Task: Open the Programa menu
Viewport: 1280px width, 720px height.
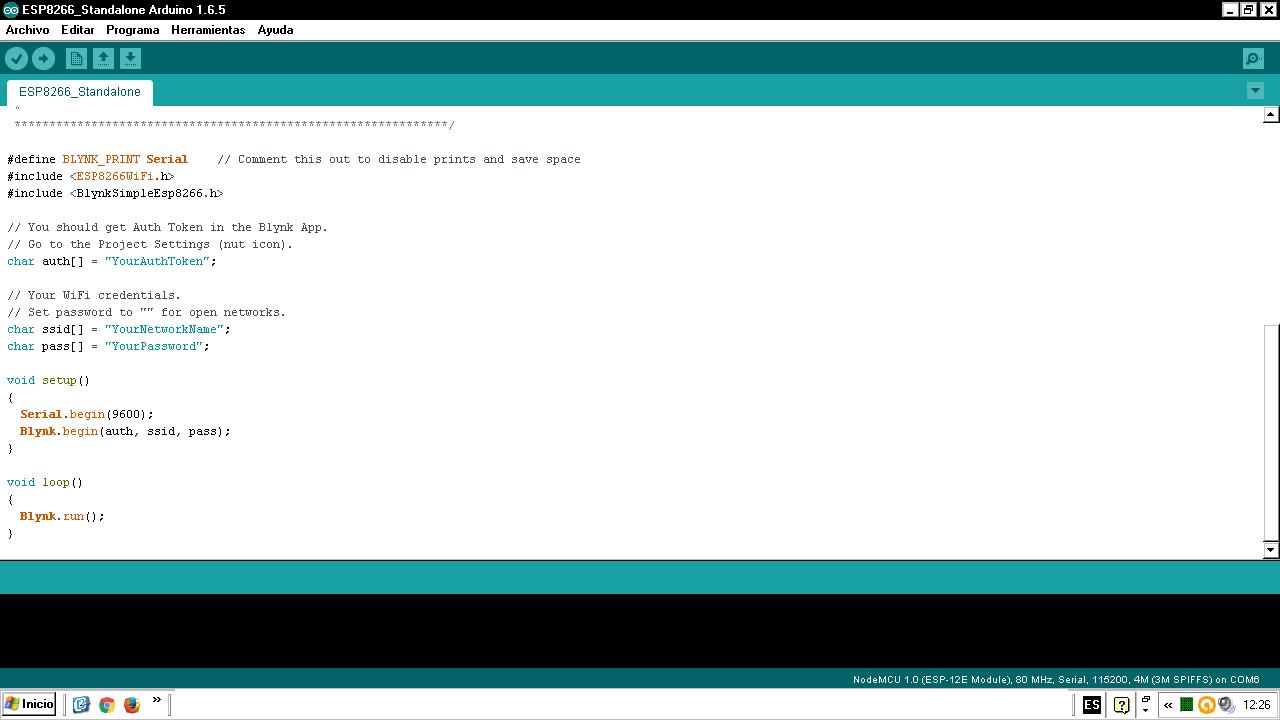Action: [133, 30]
